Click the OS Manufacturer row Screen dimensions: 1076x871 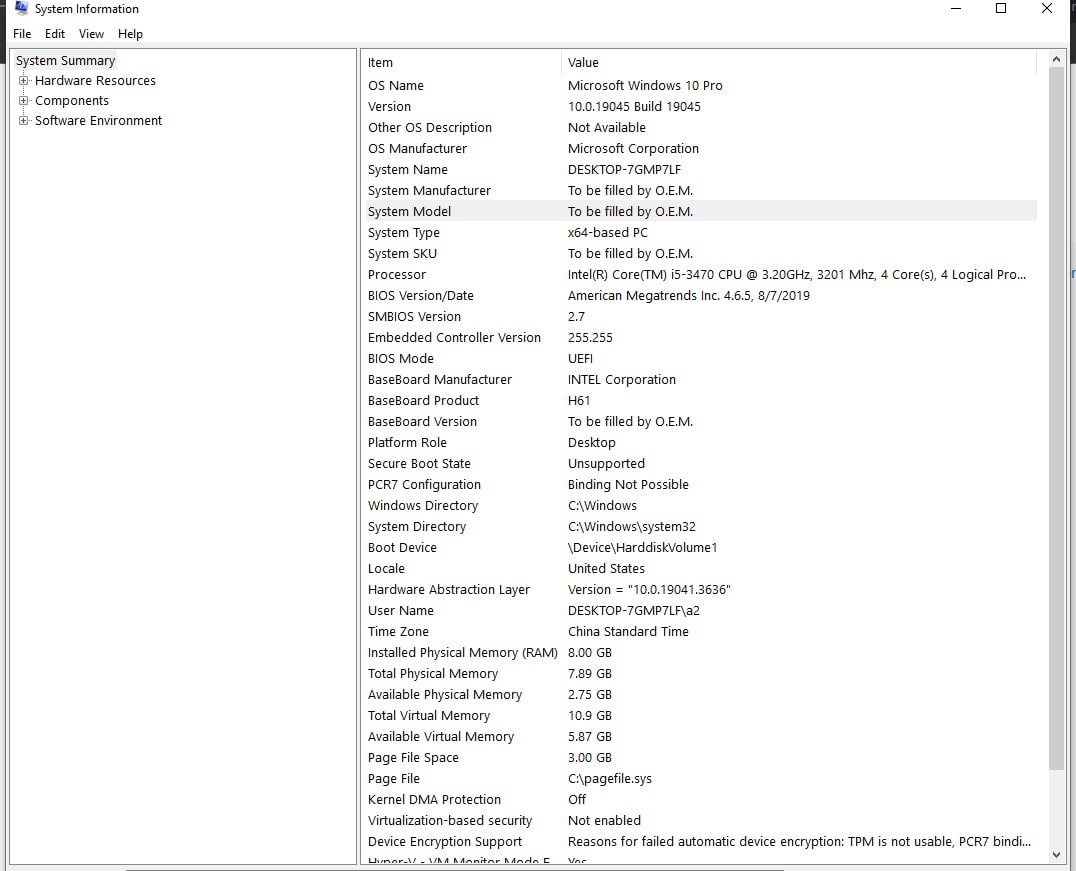699,148
